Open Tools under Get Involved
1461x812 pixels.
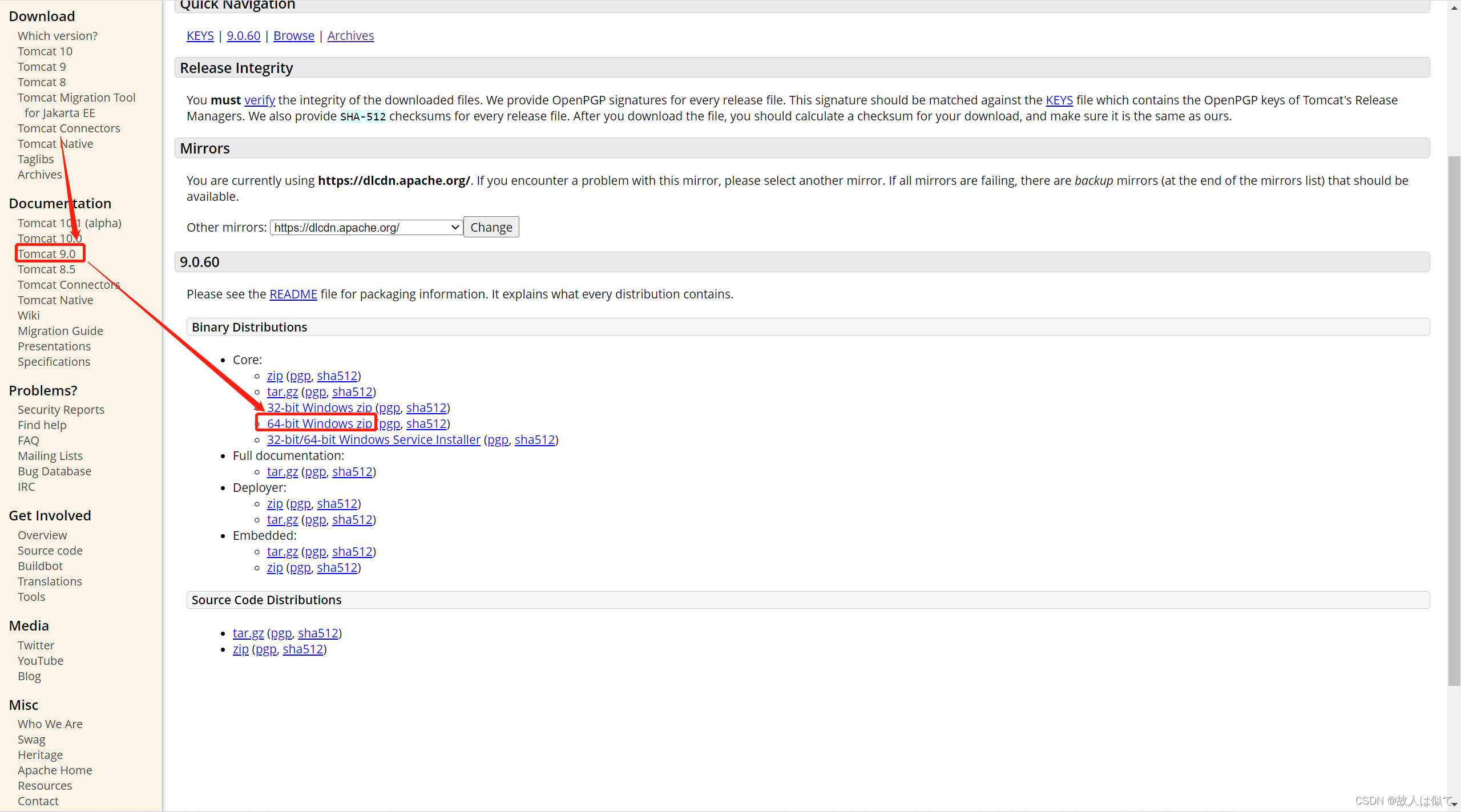(x=31, y=596)
